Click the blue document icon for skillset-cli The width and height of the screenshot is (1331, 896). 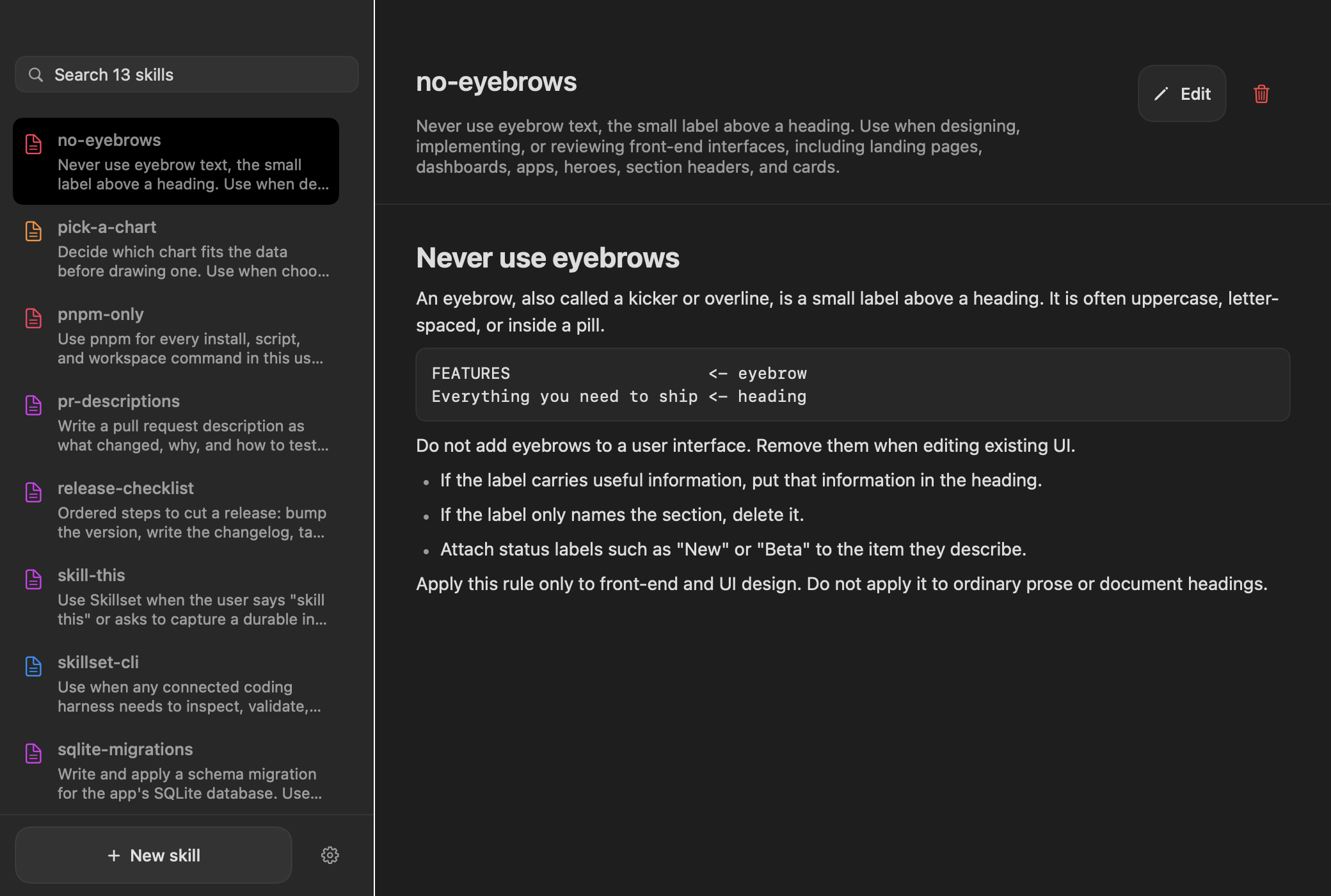pos(33,666)
